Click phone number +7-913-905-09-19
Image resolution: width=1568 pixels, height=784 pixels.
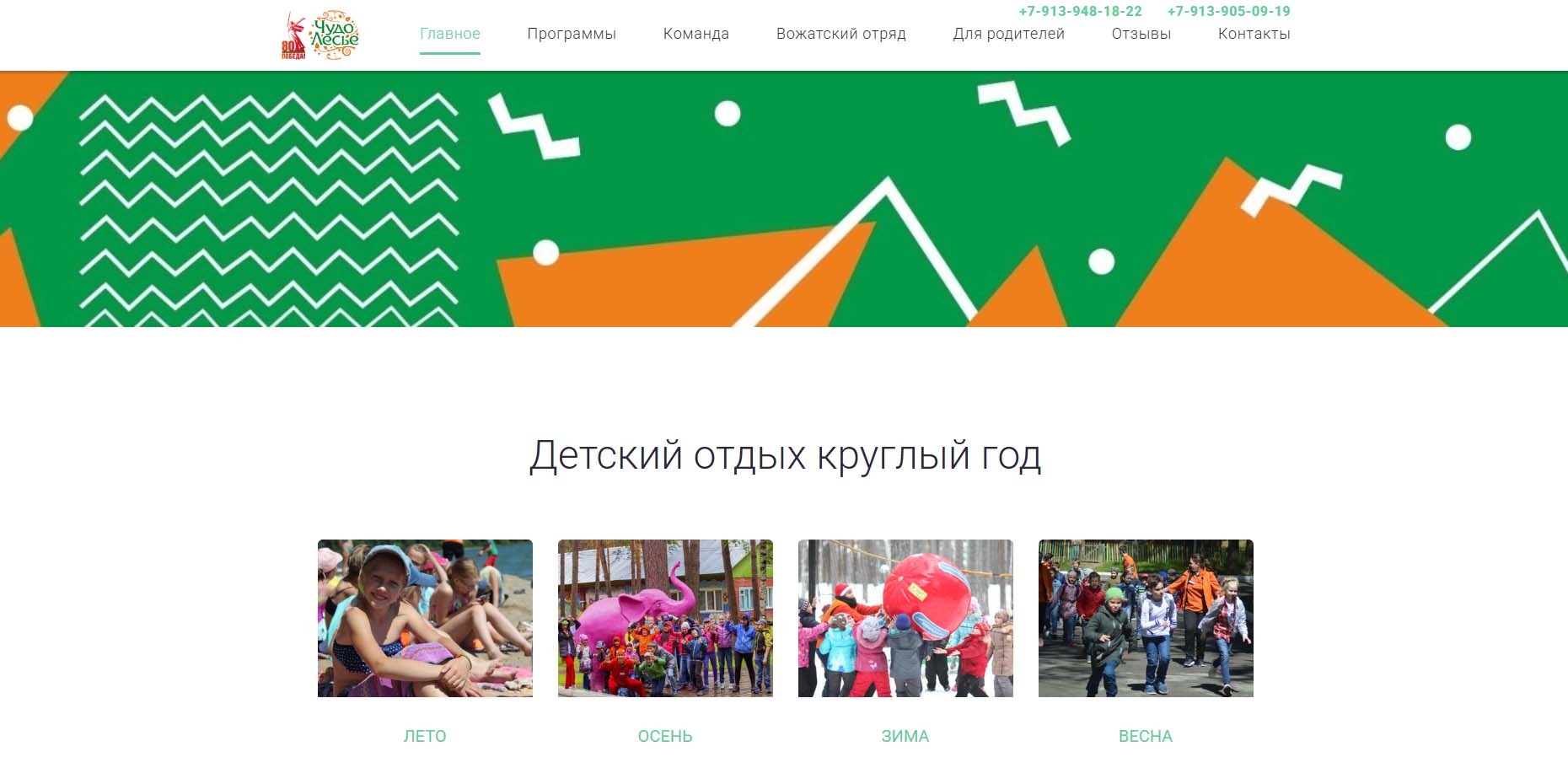(1229, 11)
